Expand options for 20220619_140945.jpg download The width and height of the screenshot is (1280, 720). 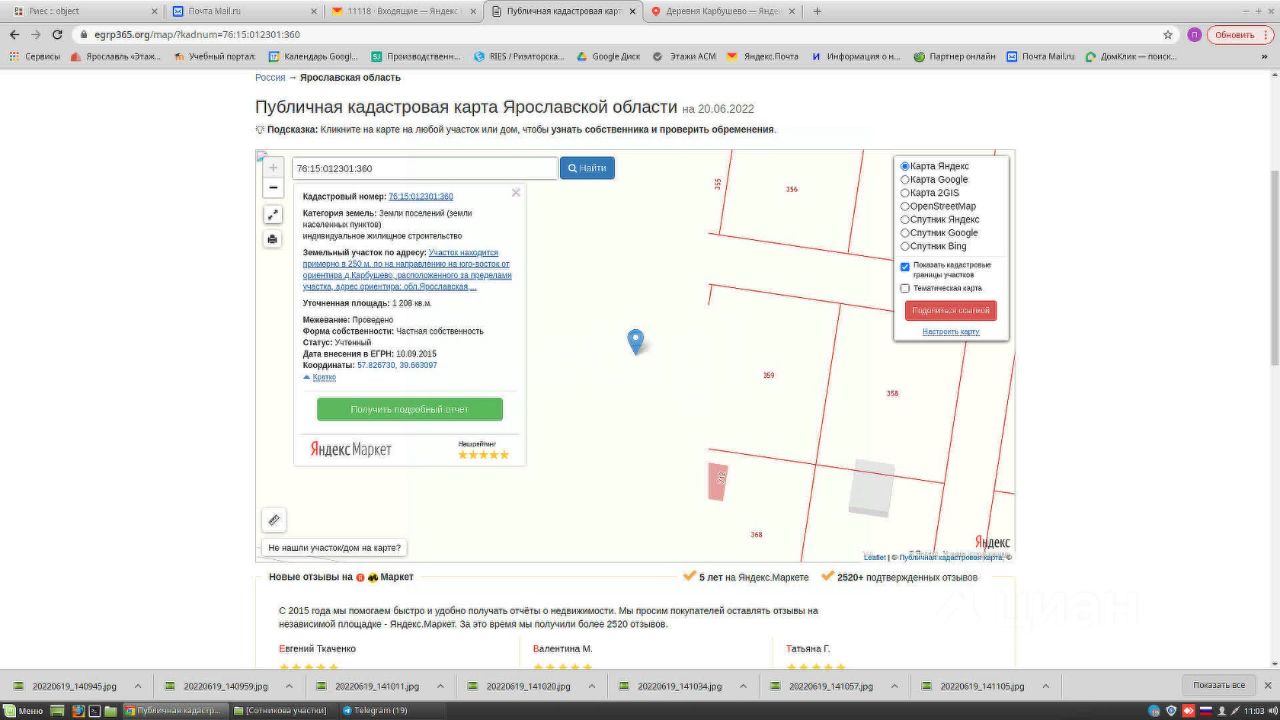tap(138, 686)
